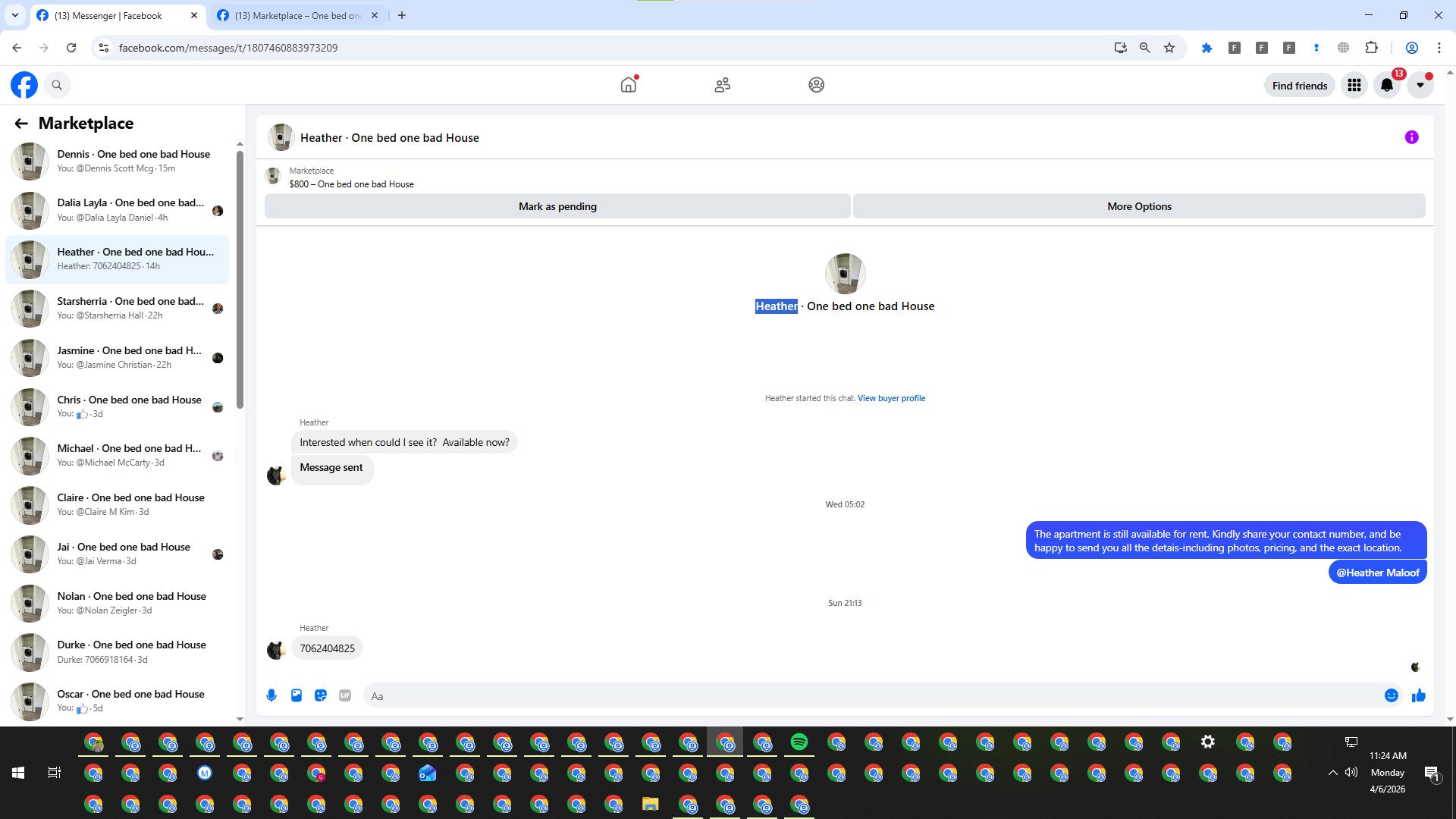The image size is (1456, 819).
Task: Open the View buyer profile link
Action: pyautogui.click(x=891, y=398)
